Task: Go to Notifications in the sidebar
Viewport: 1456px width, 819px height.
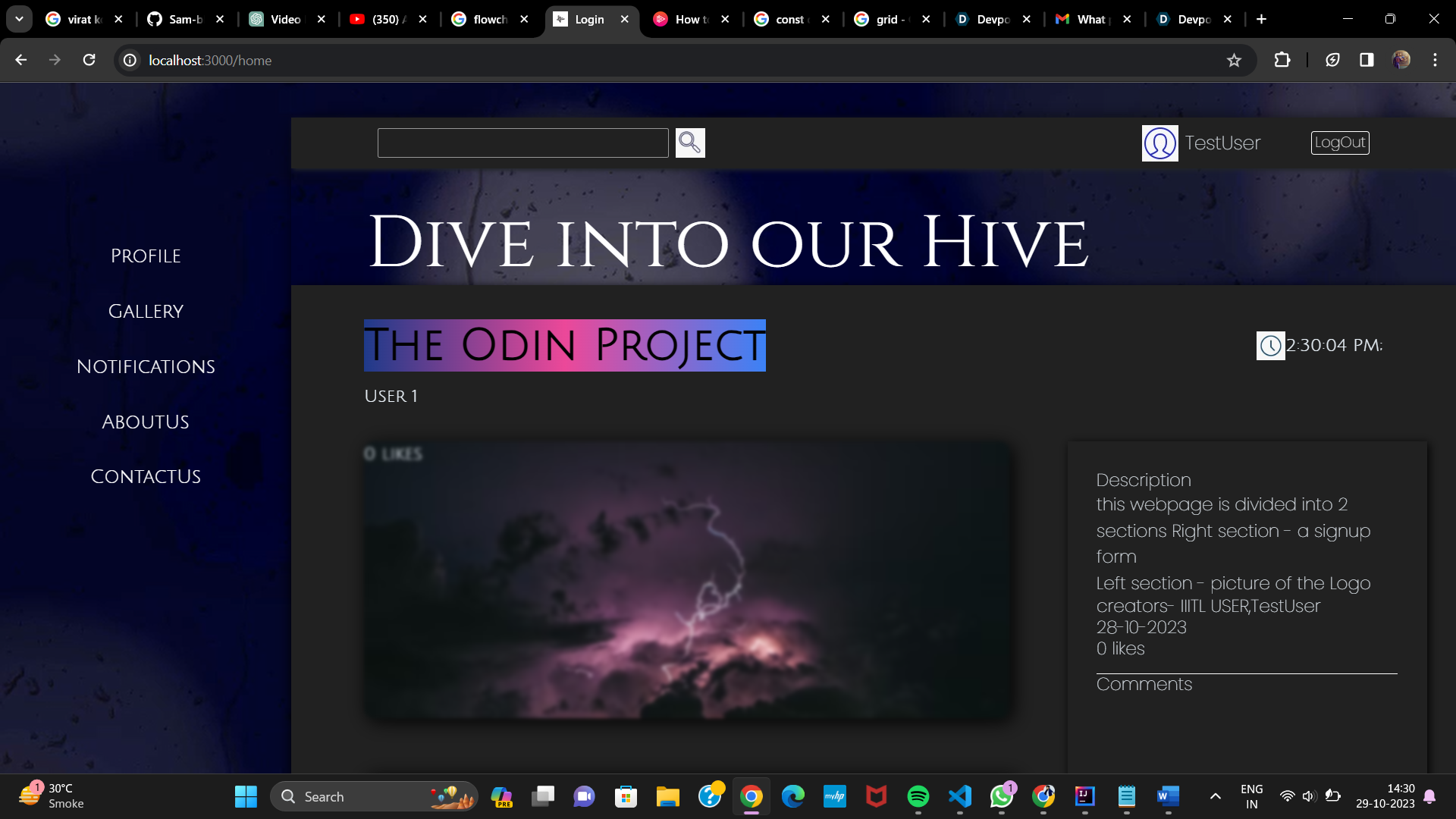Action: coord(146,367)
